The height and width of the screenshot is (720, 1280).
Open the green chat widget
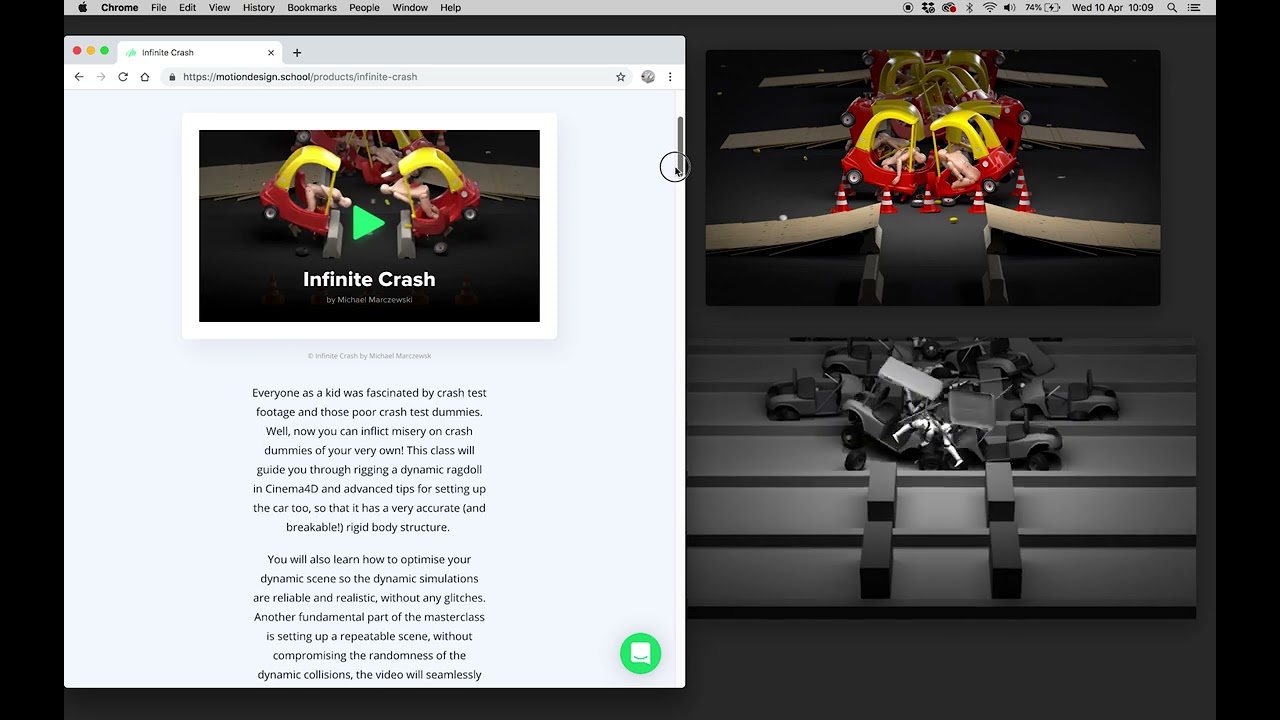(640, 653)
